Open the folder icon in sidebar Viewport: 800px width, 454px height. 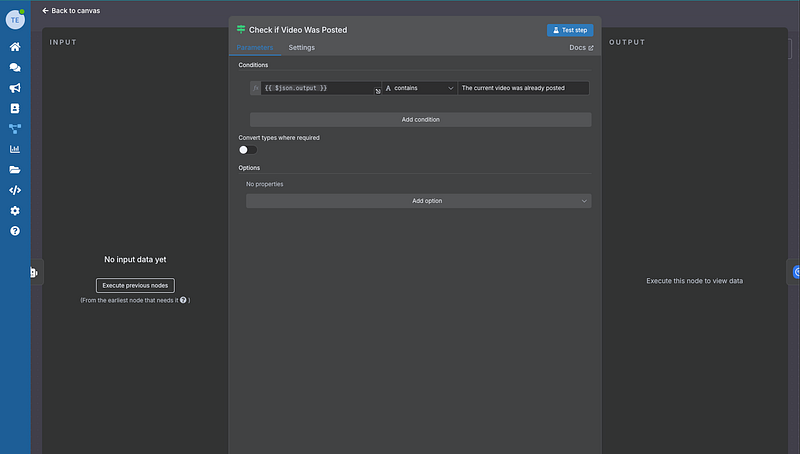[15, 170]
